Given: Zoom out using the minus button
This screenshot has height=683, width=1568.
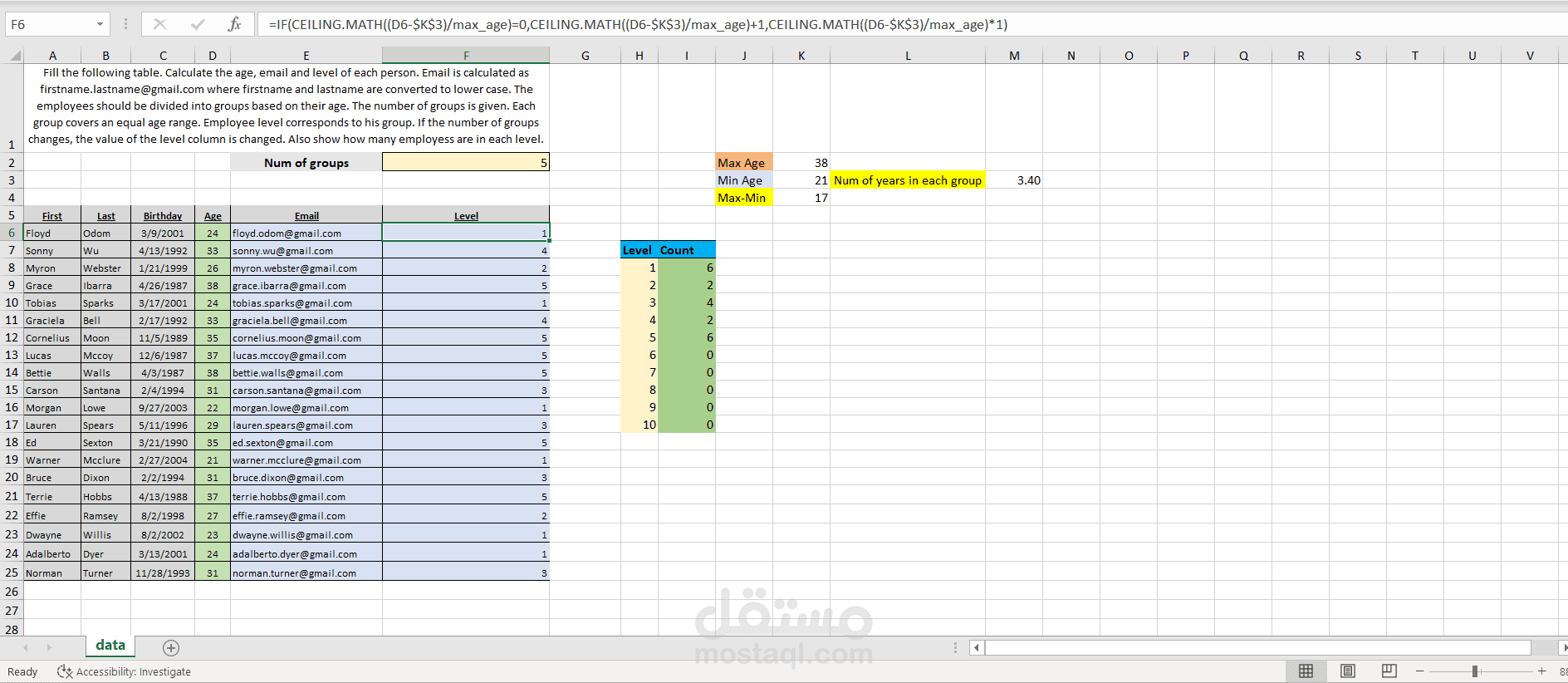Looking at the screenshot, I should click(1419, 671).
